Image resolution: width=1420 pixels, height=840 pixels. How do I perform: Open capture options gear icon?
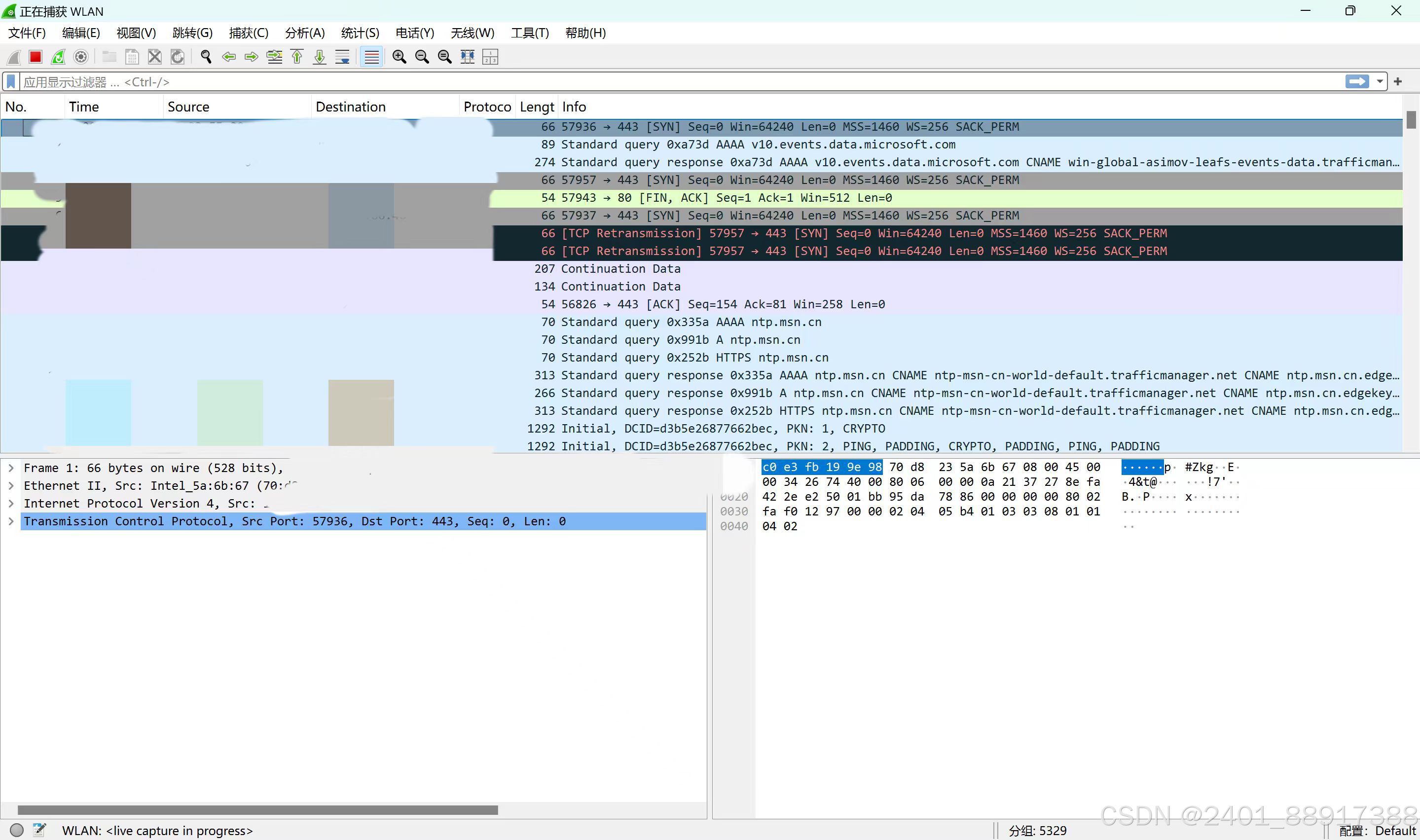tap(81, 57)
